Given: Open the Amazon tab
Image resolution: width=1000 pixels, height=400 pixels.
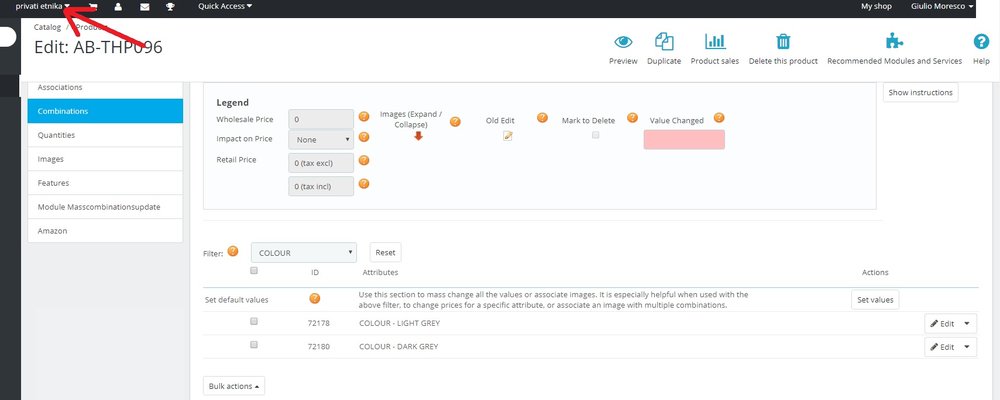Looking at the screenshot, I should tap(105, 231).
